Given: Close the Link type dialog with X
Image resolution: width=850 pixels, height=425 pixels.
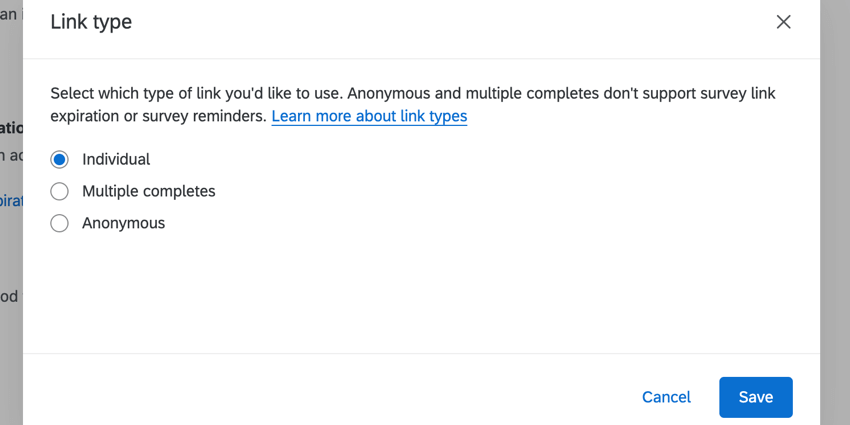Looking at the screenshot, I should click(783, 22).
